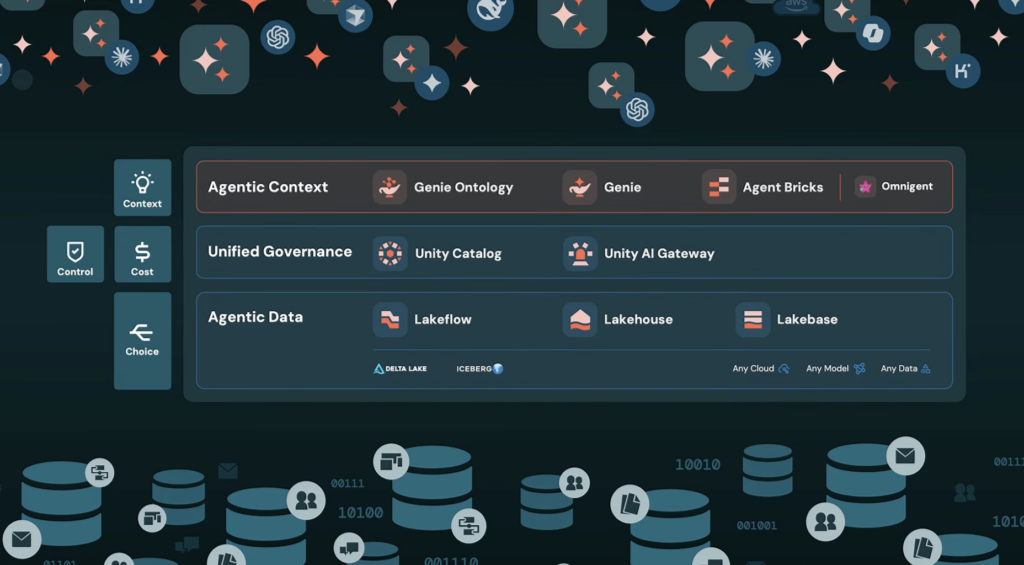Click the dollar sign icon in the Cost tile
The image size is (1024, 565).
tap(142, 252)
